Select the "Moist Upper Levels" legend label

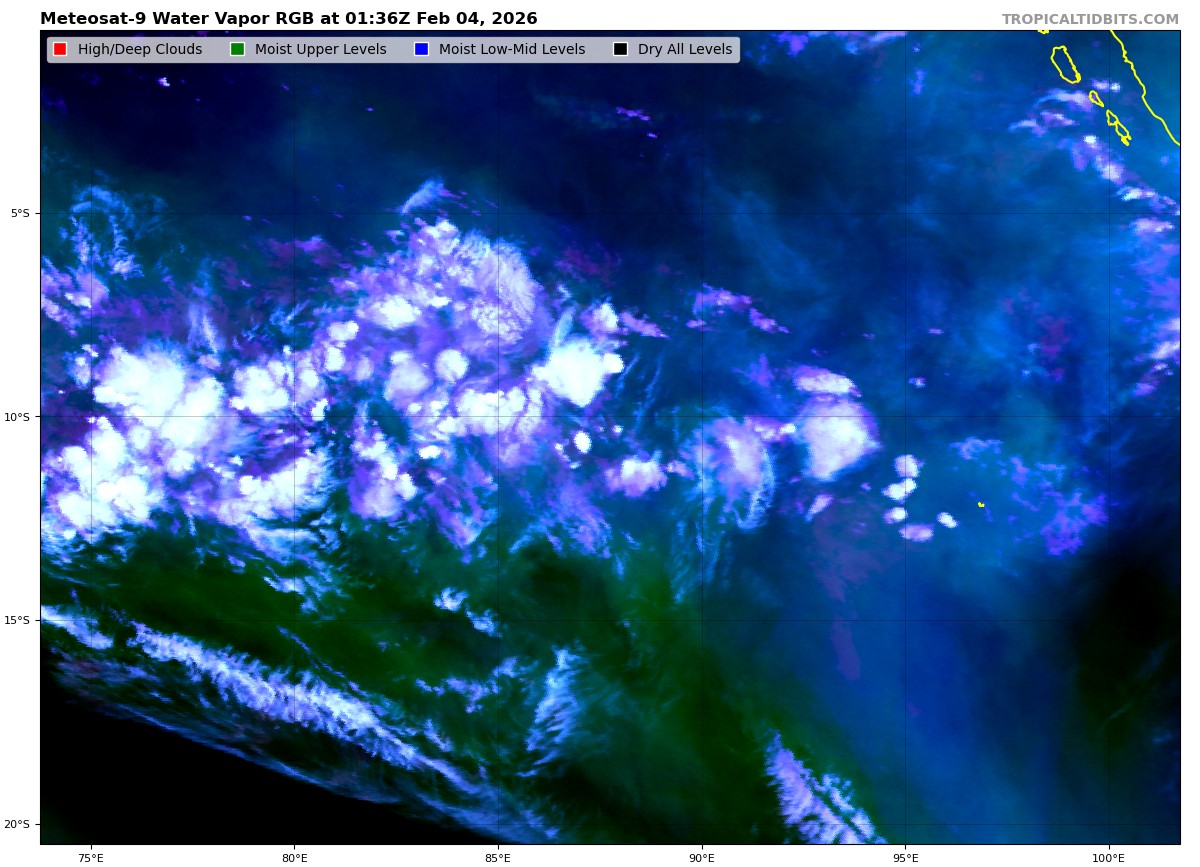click(320, 50)
